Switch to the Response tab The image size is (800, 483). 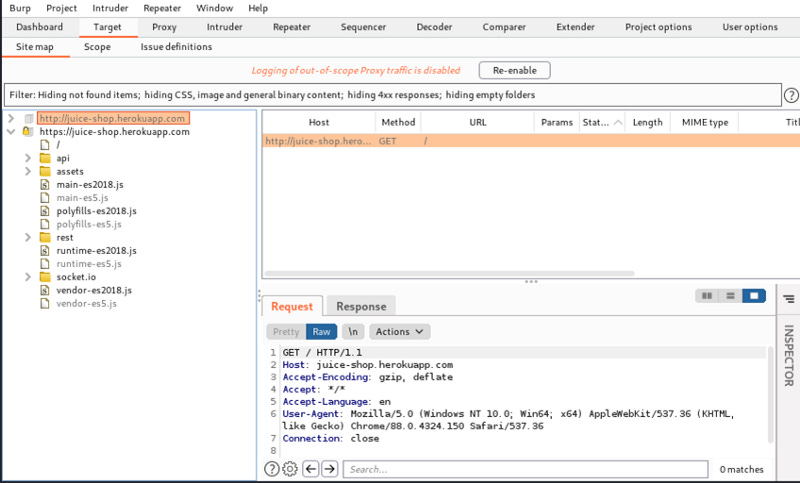361,307
